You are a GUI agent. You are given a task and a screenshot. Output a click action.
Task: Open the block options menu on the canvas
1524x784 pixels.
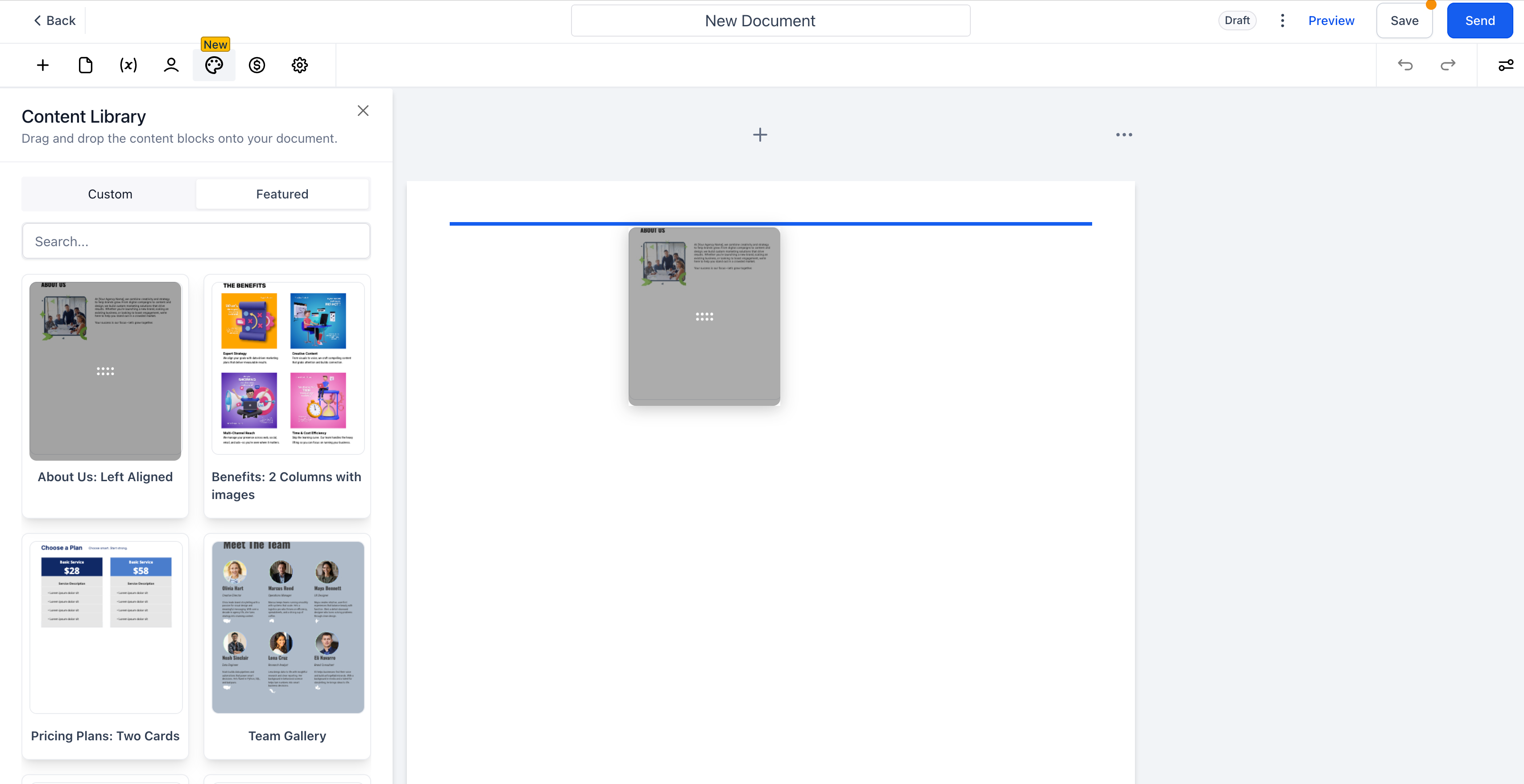(1123, 135)
